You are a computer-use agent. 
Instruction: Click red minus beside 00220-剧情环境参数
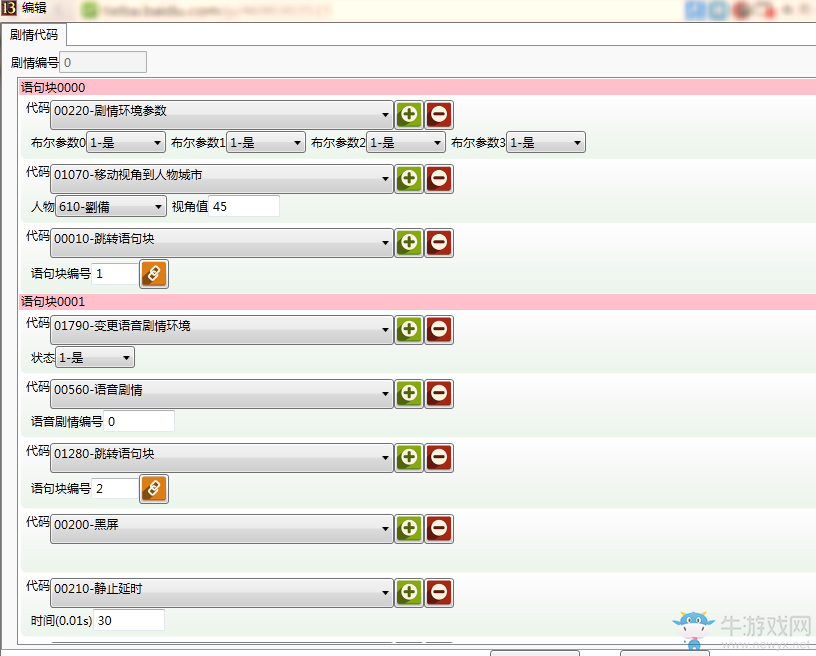click(439, 114)
